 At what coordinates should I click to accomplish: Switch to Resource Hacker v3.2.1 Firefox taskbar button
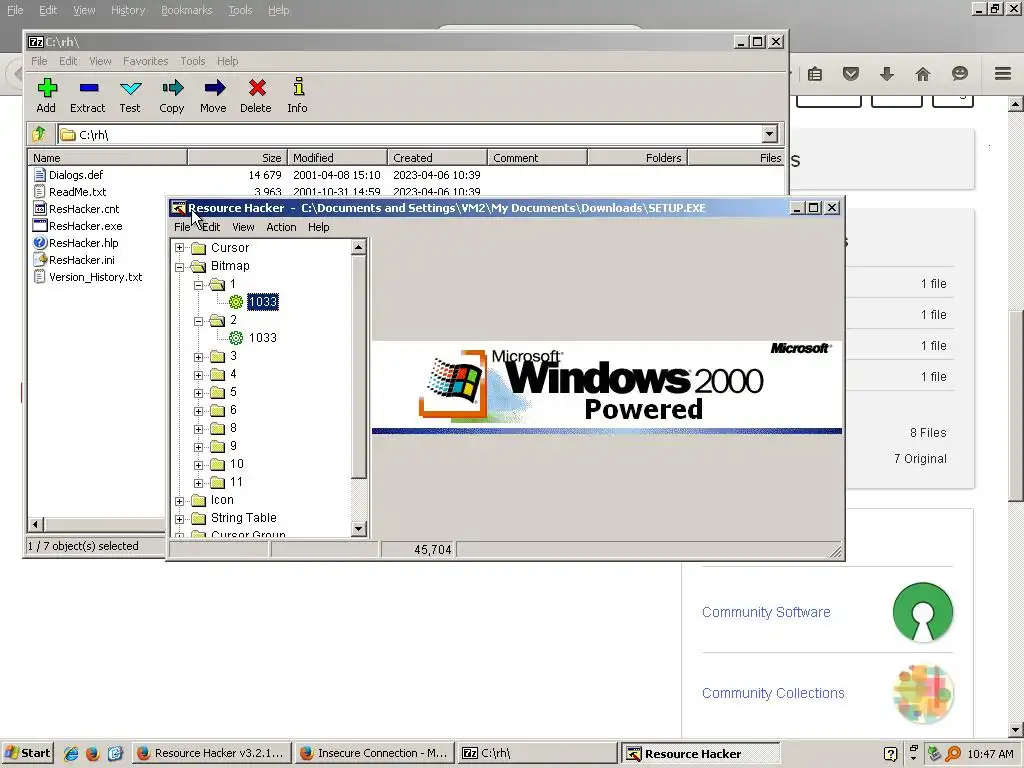tap(212, 754)
